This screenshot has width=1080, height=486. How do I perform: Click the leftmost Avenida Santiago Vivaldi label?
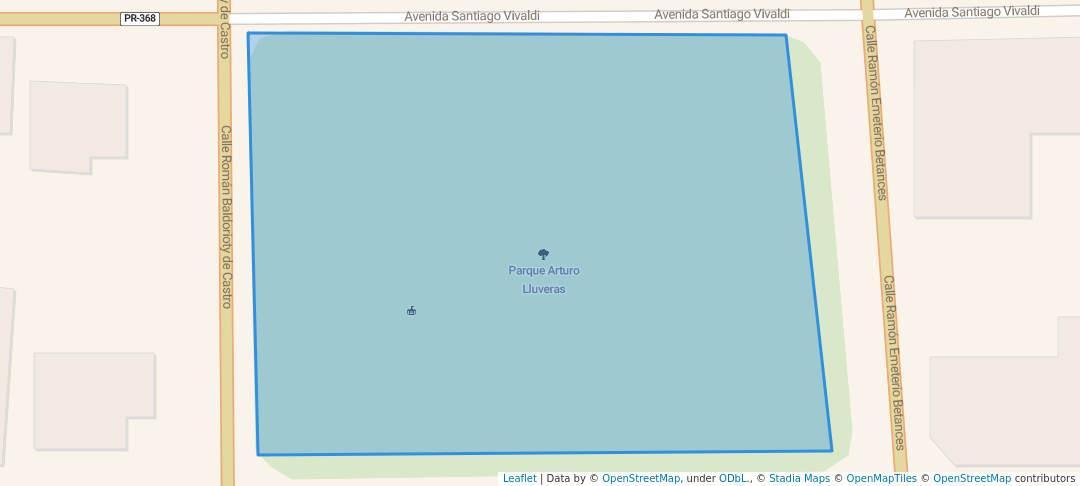click(472, 16)
